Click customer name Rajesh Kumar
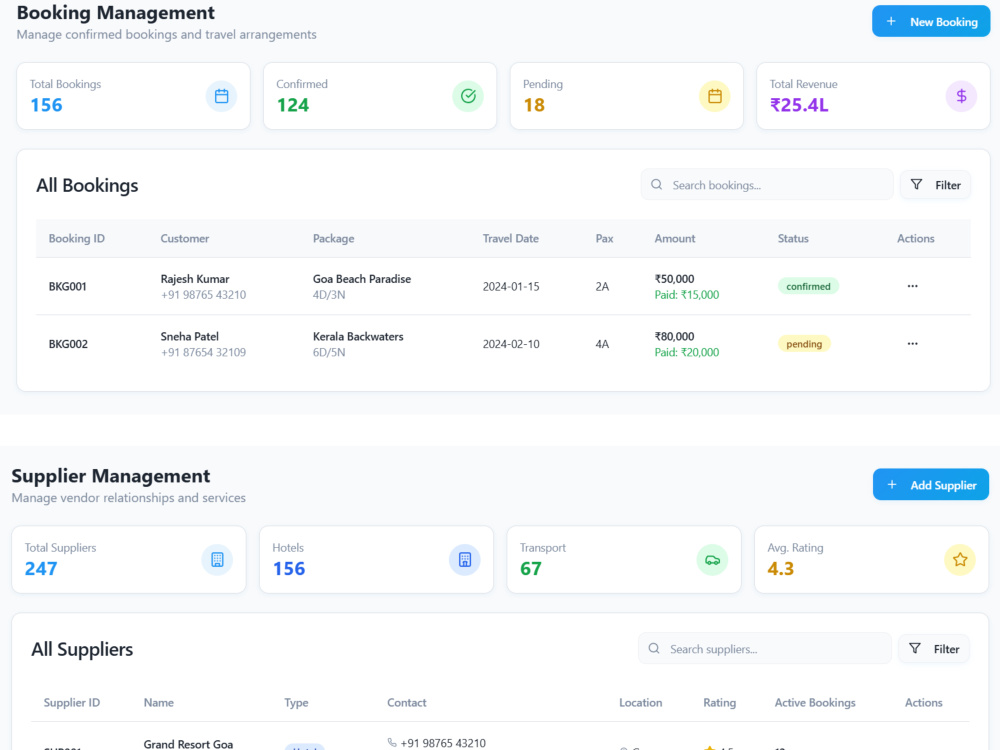Screen dimensions: 1000x750 click(x=195, y=279)
